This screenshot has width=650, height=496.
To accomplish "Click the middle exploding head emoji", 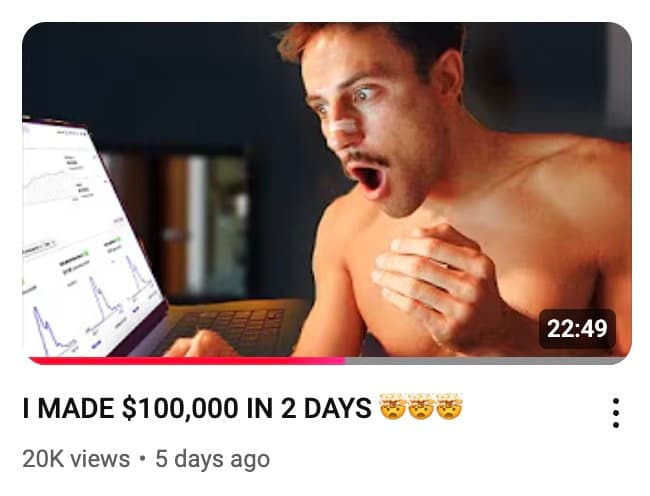I will click(421, 407).
